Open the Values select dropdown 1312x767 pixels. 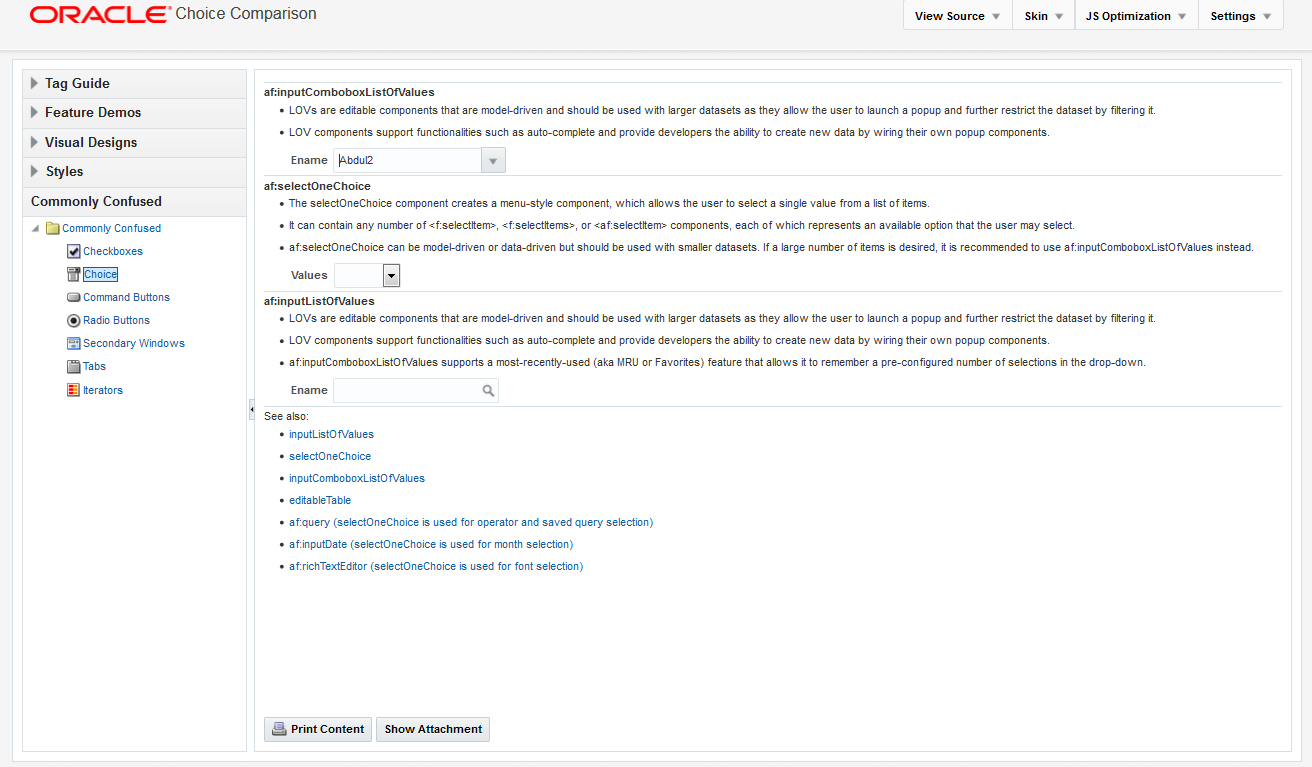point(391,275)
